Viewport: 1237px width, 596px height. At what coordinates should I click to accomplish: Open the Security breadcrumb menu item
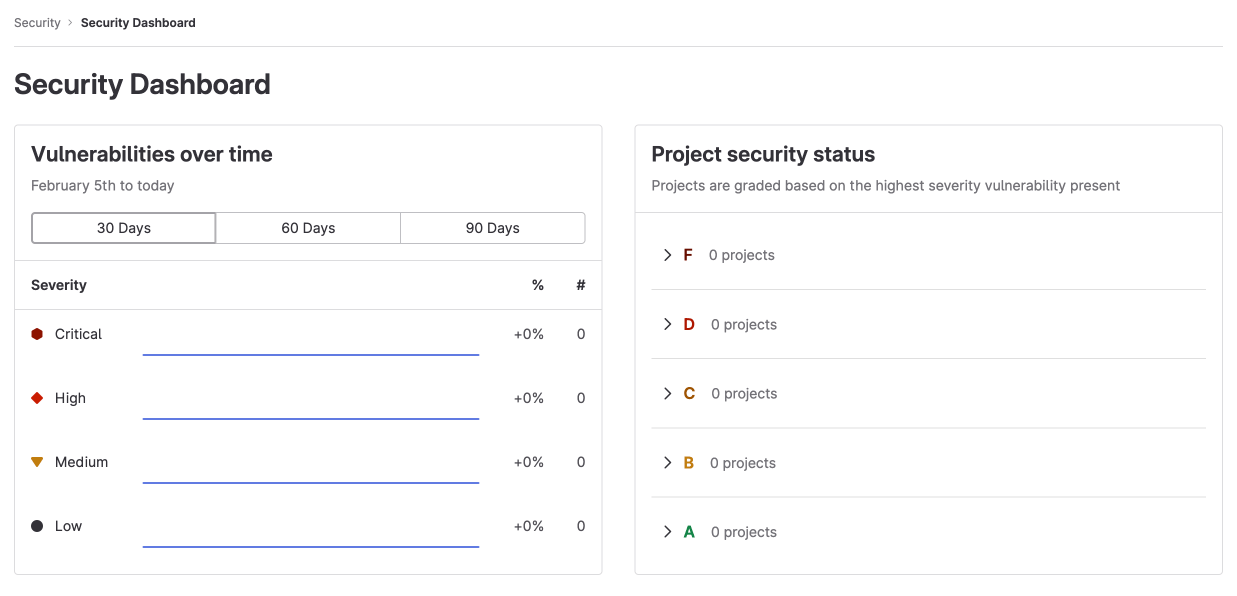tap(37, 22)
